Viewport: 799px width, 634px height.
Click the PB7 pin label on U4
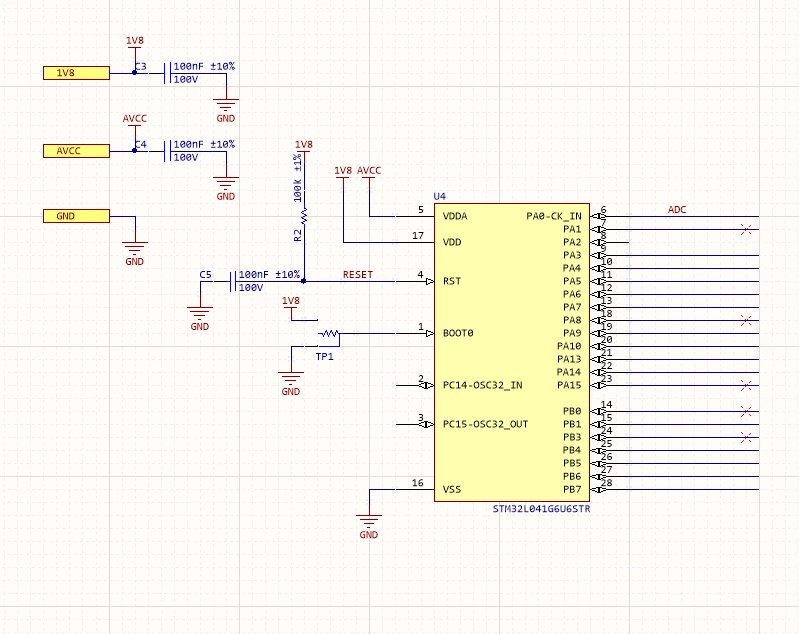point(572,489)
